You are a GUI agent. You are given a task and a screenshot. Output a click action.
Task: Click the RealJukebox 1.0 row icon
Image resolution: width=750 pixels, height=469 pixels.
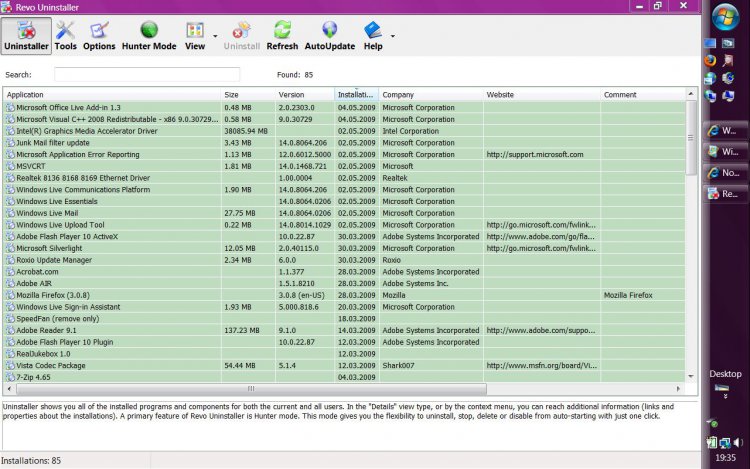tap(10, 354)
